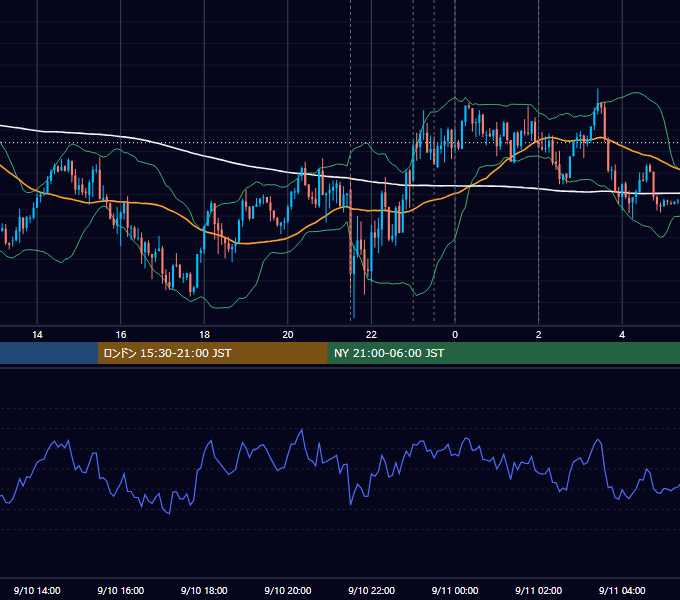Click the 20 hour axis label
Viewport: 680px width, 600px height.
click(288, 335)
